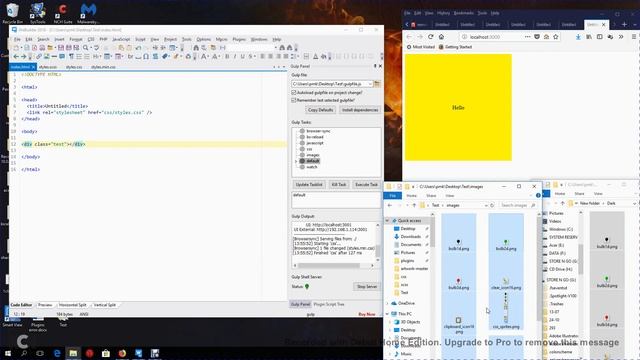Image resolution: width=640 pixels, height=360 pixels.
Task: Expand the default gulp task
Action: click(296, 161)
